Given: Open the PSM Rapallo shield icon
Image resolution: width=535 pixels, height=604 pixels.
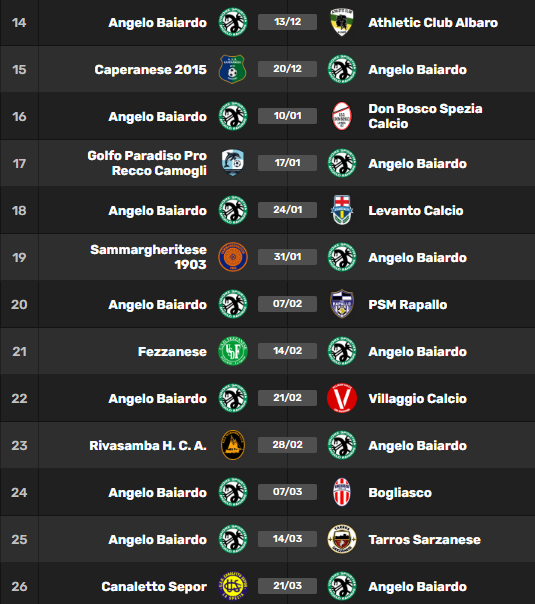Looking at the screenshot, I should (342, 304).
